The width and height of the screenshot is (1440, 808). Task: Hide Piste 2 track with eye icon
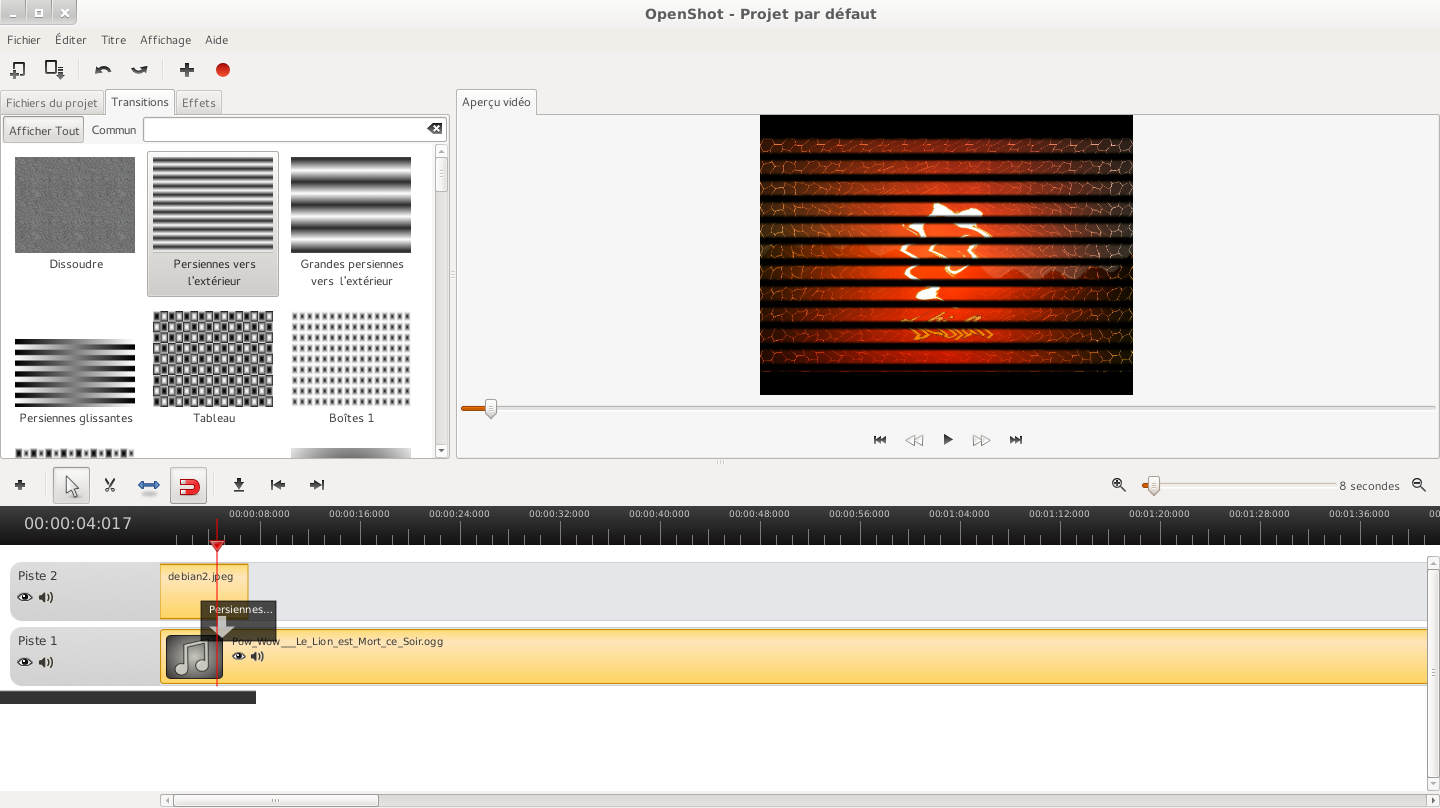[25, 598]
